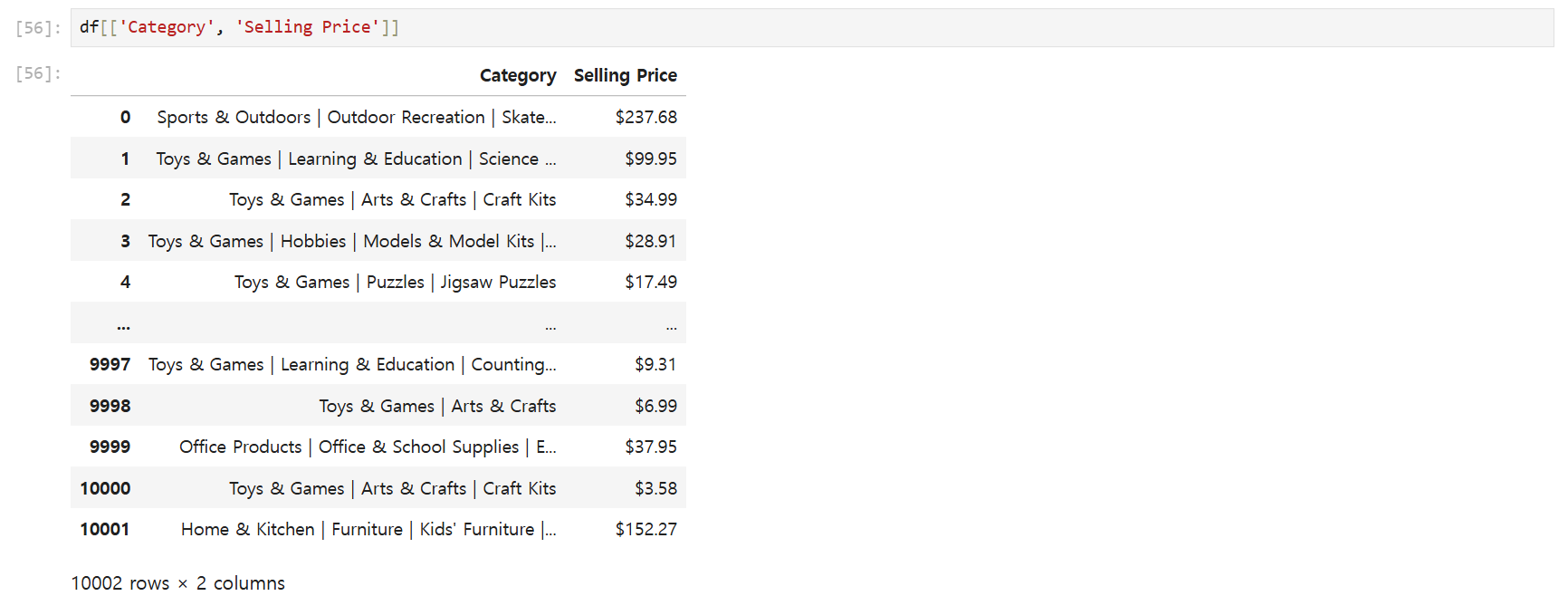Click the Office Products category cell

point(368,447)
